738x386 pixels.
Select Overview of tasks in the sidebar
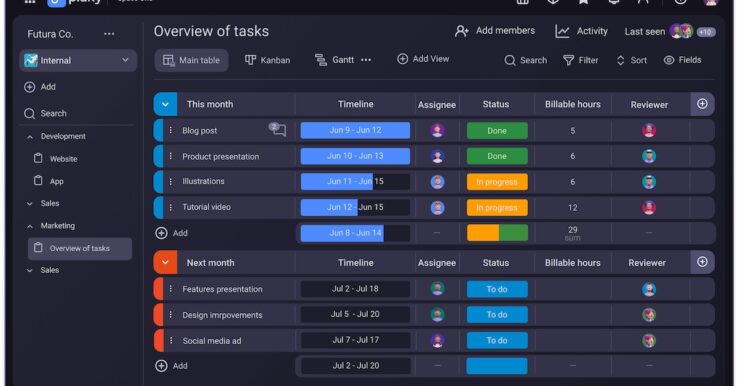pos(80,249)
